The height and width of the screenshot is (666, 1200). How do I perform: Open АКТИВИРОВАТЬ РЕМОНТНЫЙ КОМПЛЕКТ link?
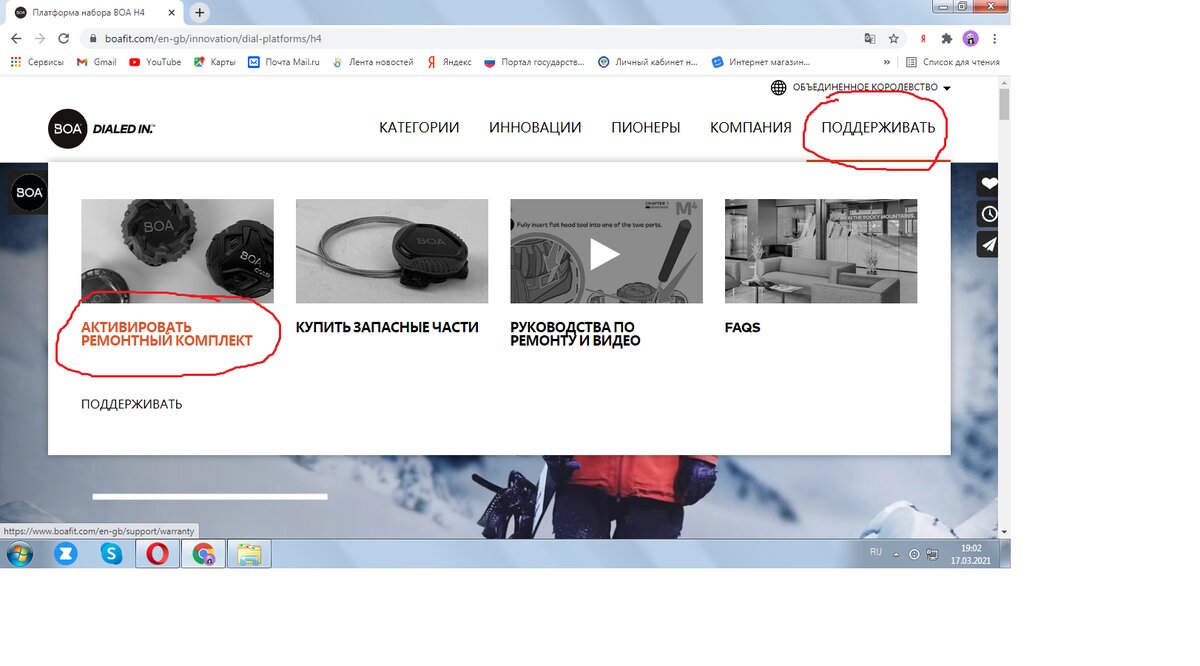[167, 334]
